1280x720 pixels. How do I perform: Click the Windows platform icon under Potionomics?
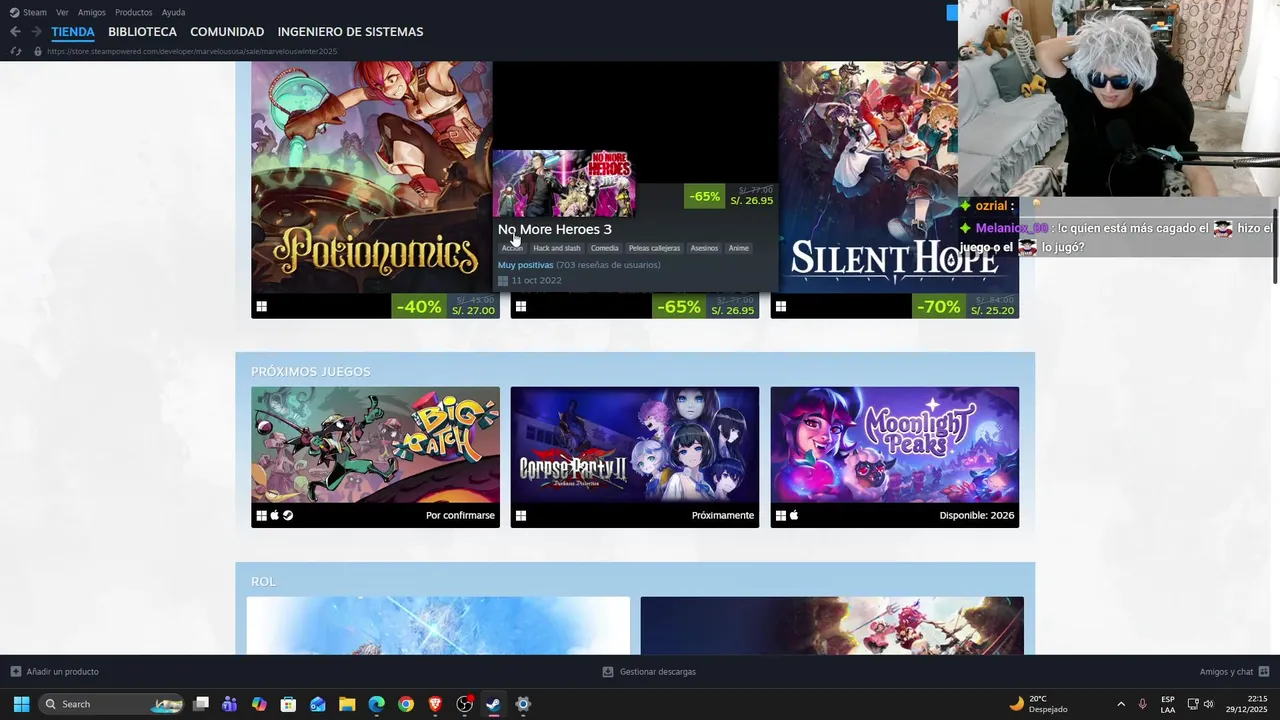(261, 307)
